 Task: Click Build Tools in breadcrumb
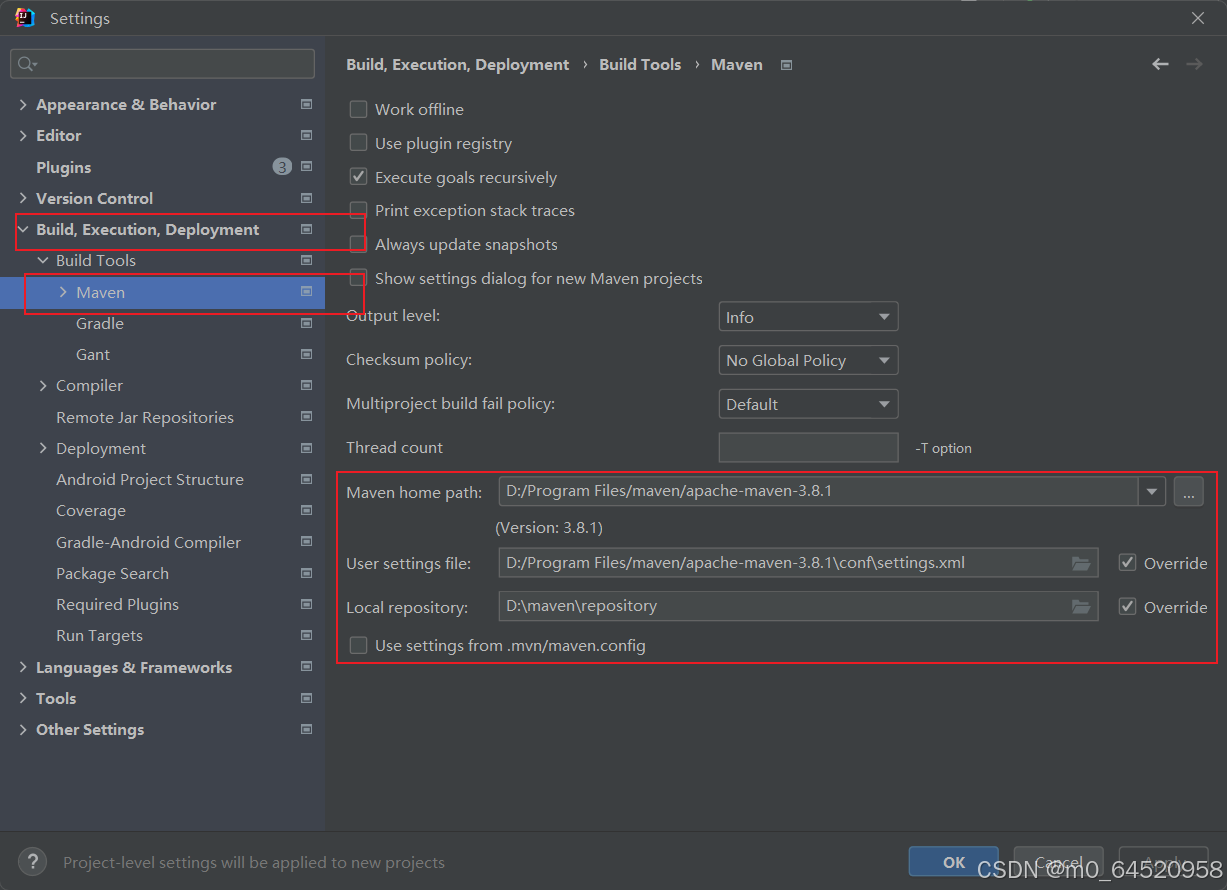click(x=640, y=64)
